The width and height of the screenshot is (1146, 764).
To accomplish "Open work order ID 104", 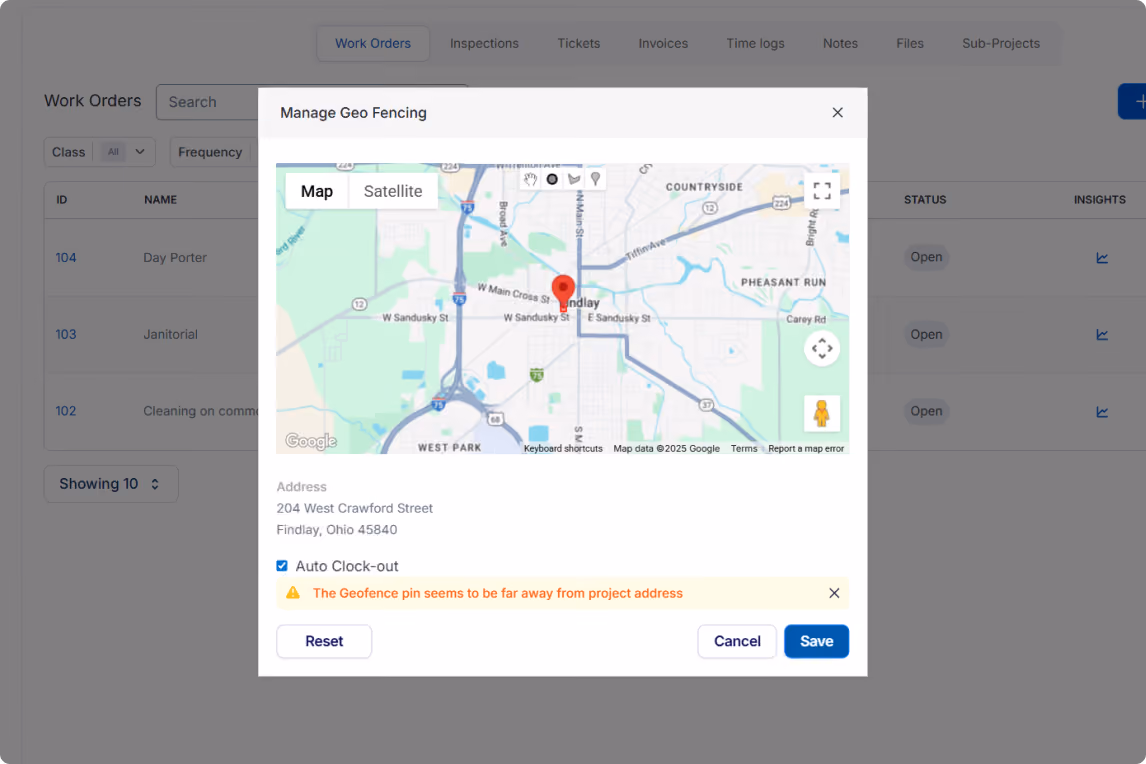I will 66,257.
